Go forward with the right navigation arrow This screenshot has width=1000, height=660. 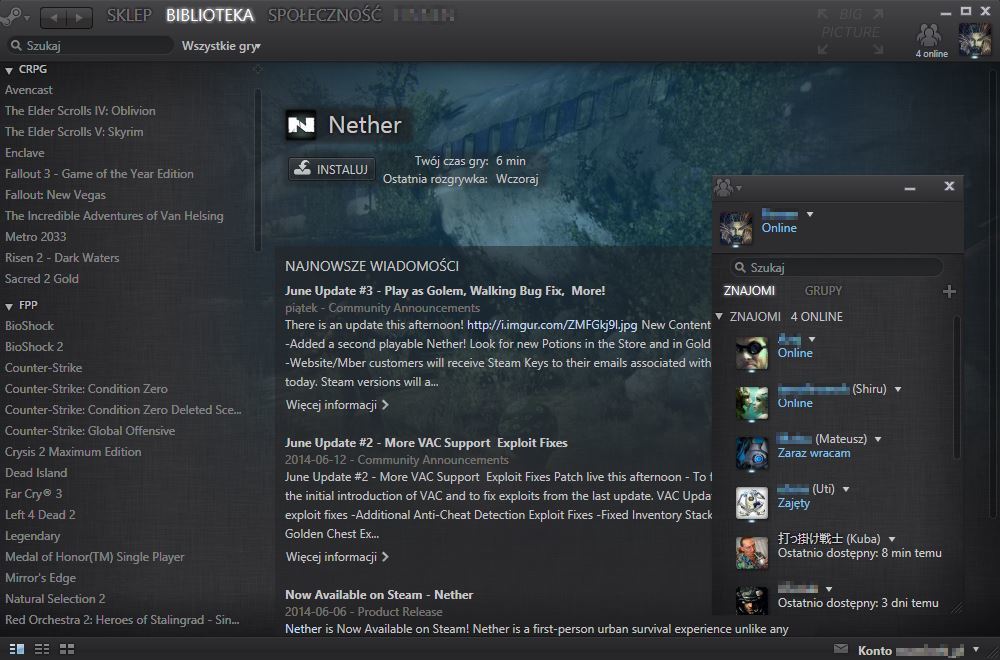coord(79,17)
